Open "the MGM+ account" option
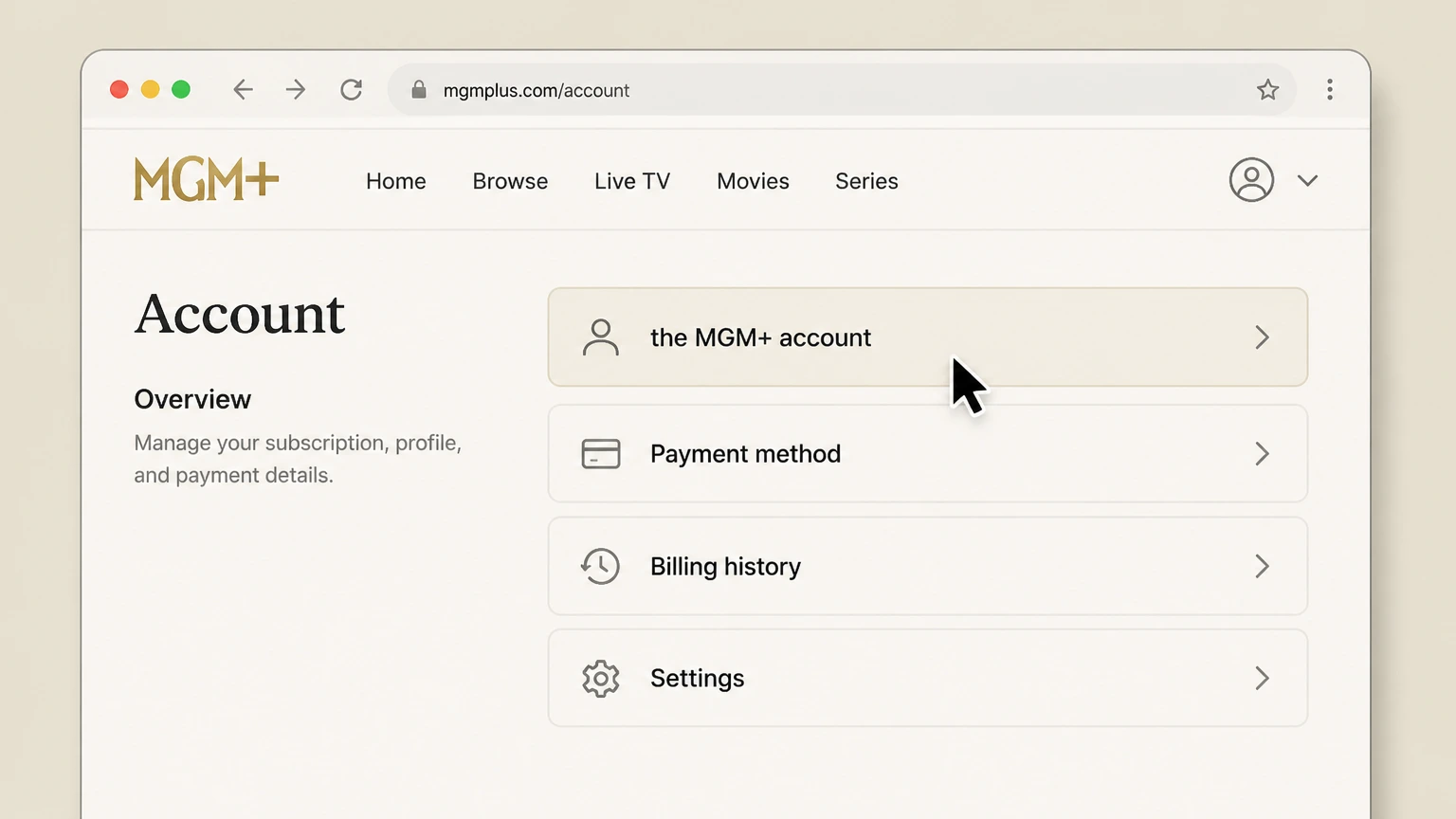Image resolution: width=1456 pixels, height=819 pixels. tap(928, 337)
